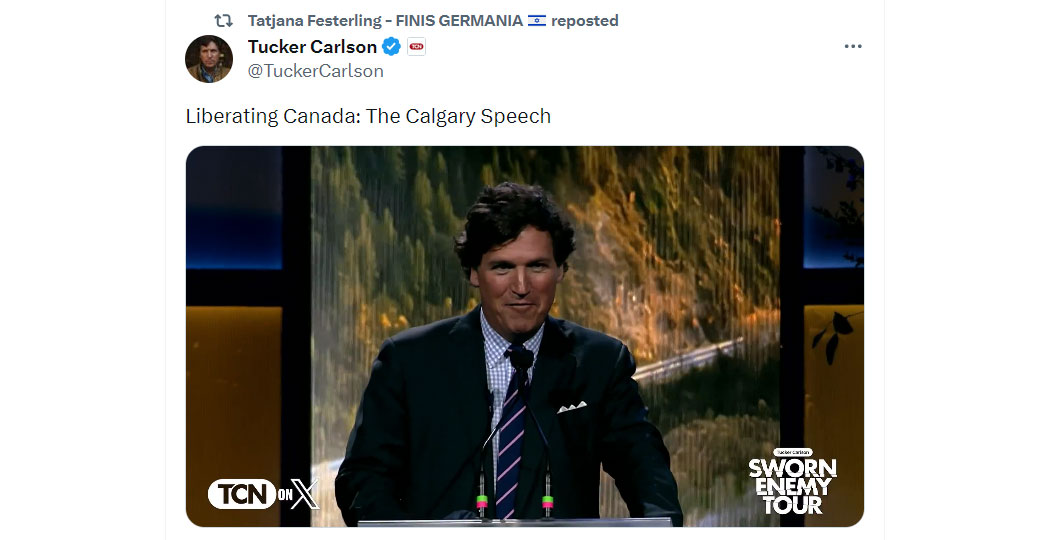
Task: Click the red TCN affiliate badge
Action: [x=417, y=47]
